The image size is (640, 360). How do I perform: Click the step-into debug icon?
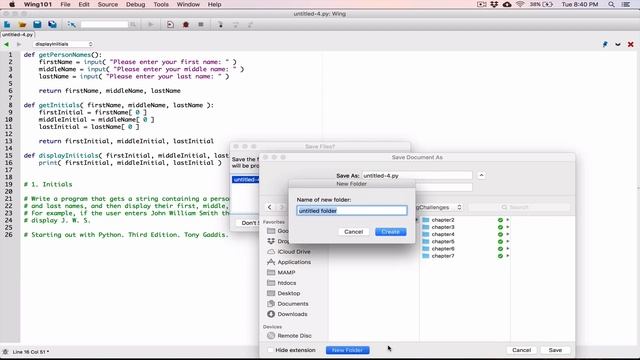220,24
